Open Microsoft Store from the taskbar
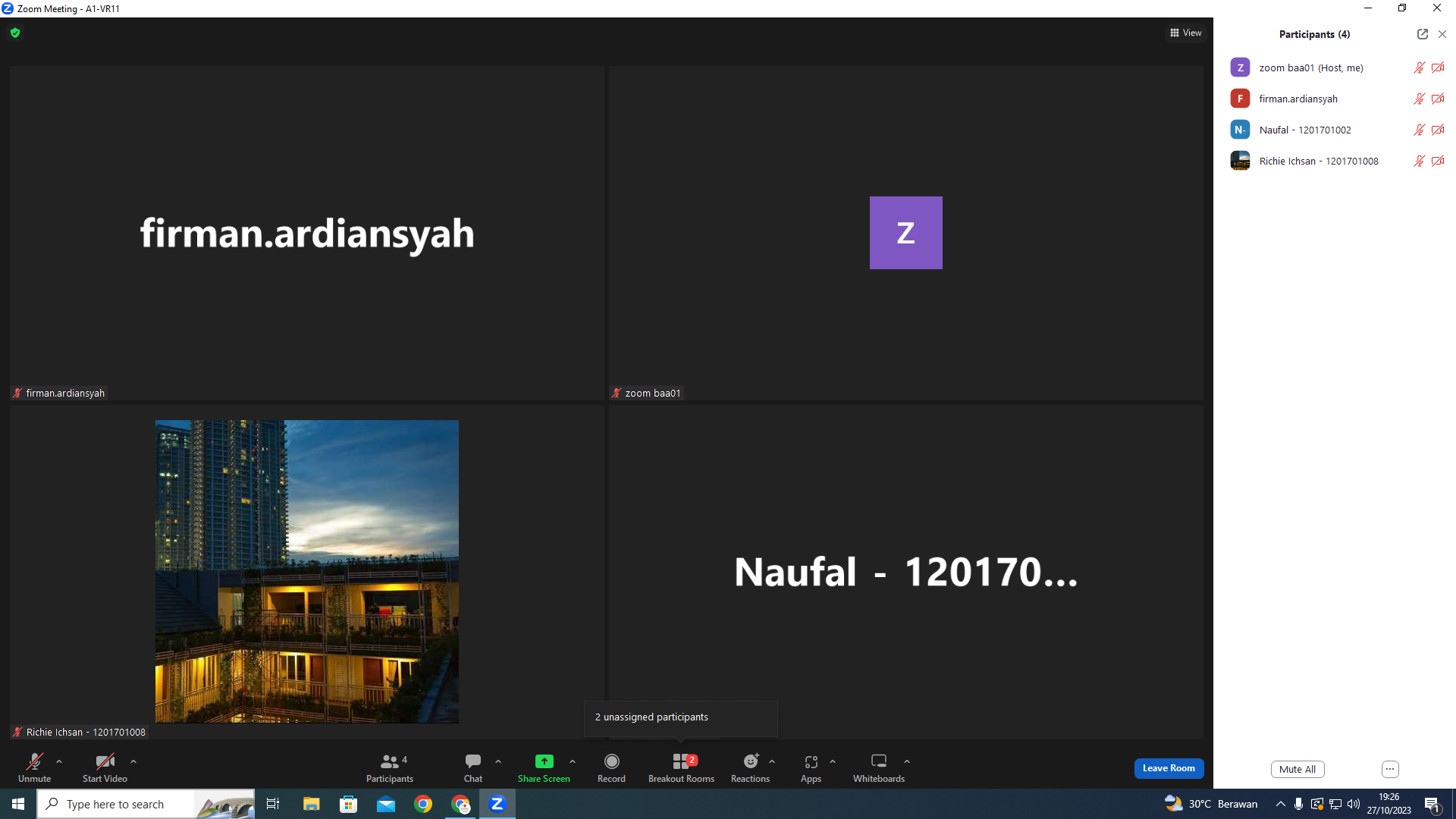This screenshot has height=819, width=1456. pyautogui.click(x=348, y=804)
